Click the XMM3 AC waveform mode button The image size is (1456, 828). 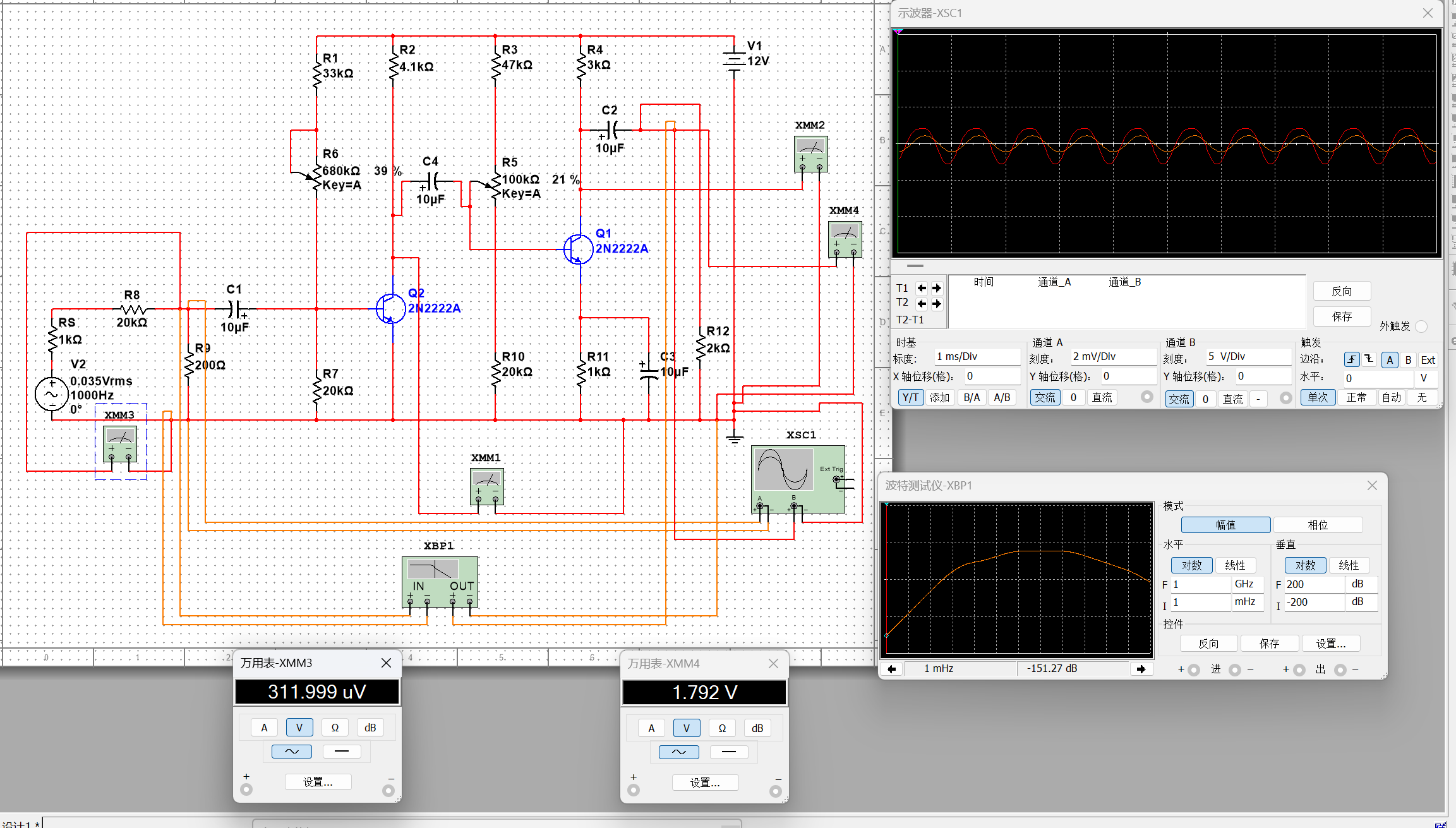(x=292, y=752)
